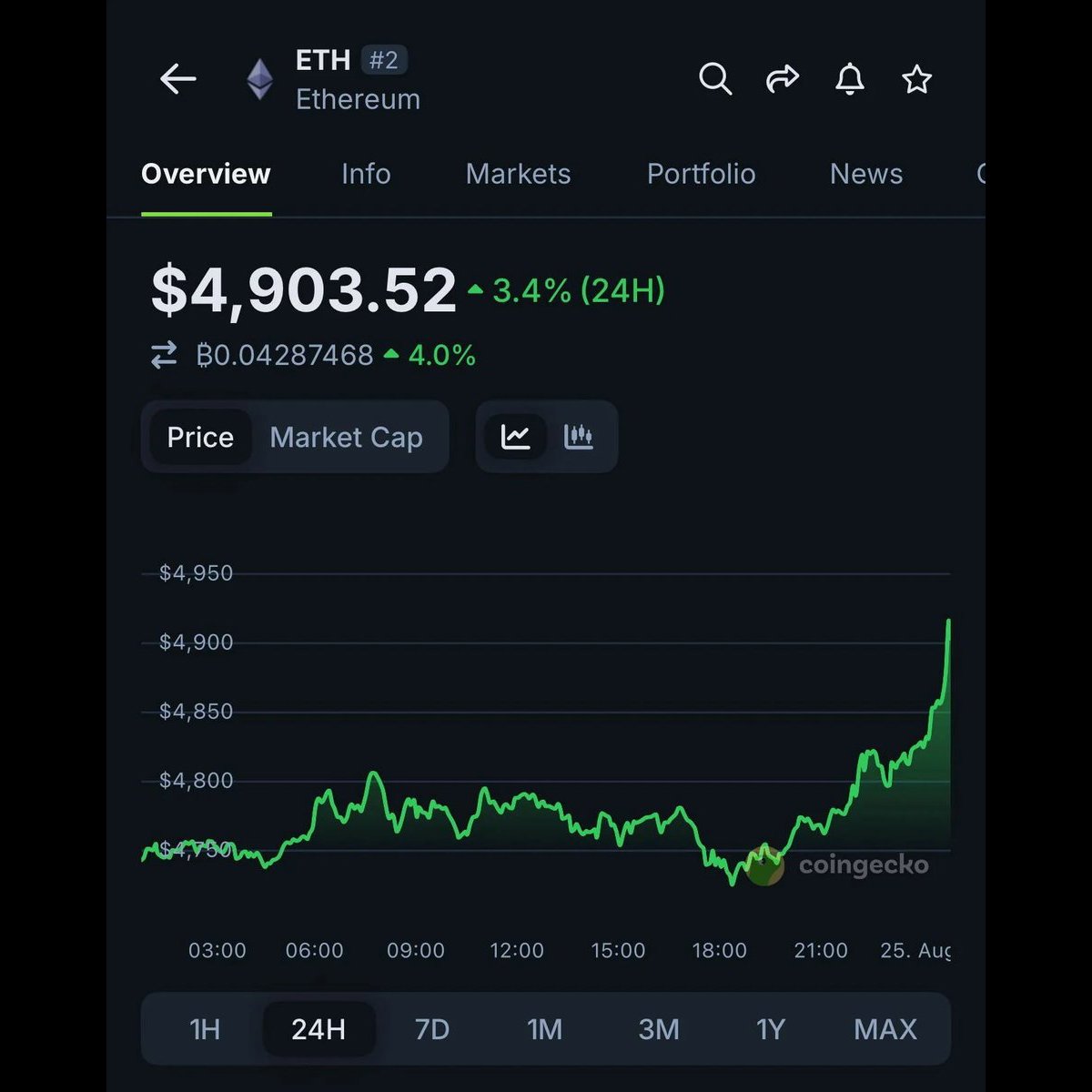
Task: Open the Info tab
Action: (366, 174)
